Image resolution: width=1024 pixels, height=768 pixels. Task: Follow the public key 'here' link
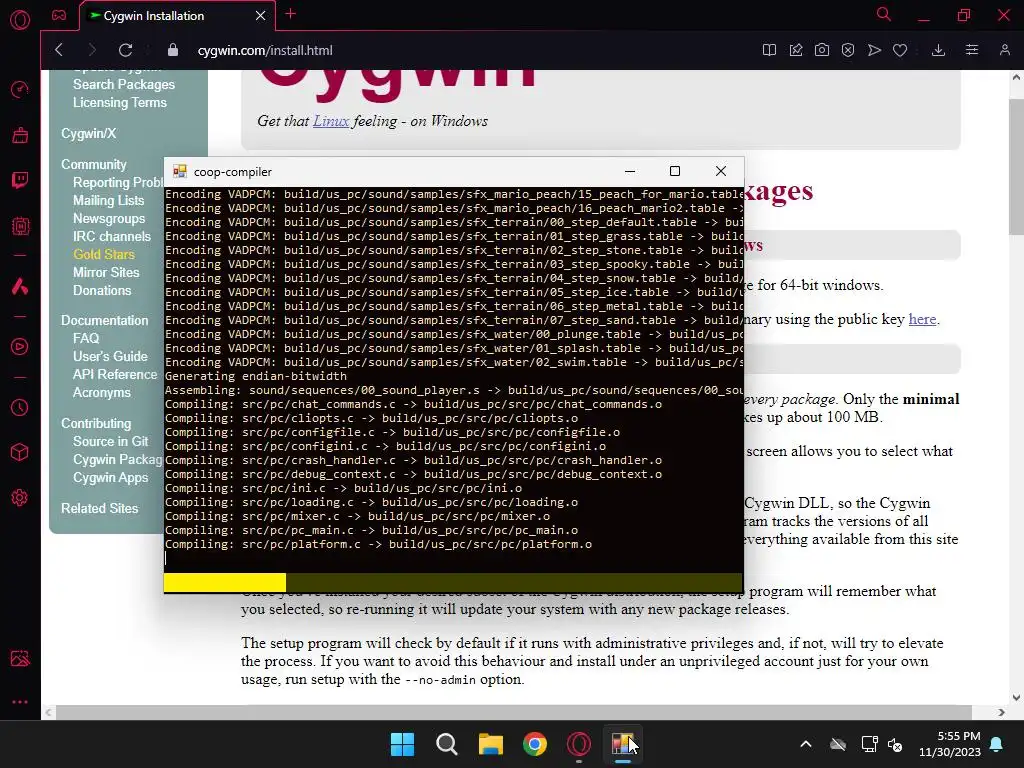point(922,319)
